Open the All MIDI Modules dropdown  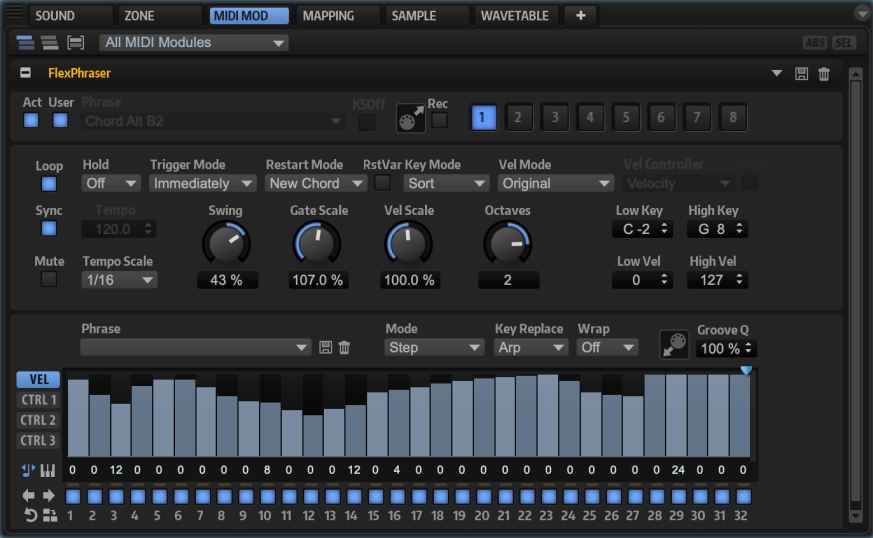(x=194, y=43)
